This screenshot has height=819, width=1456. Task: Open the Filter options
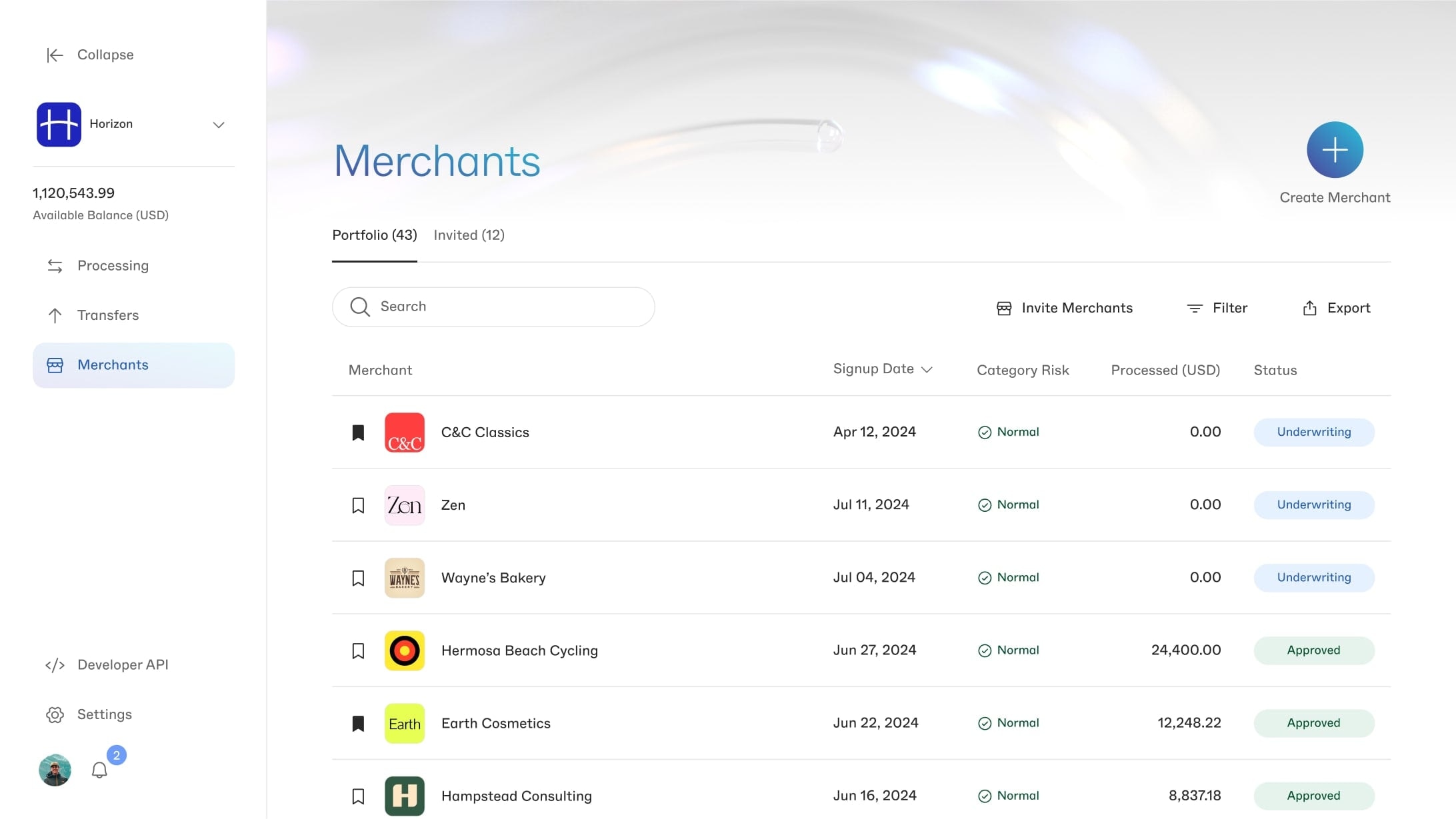[1217, 309]
